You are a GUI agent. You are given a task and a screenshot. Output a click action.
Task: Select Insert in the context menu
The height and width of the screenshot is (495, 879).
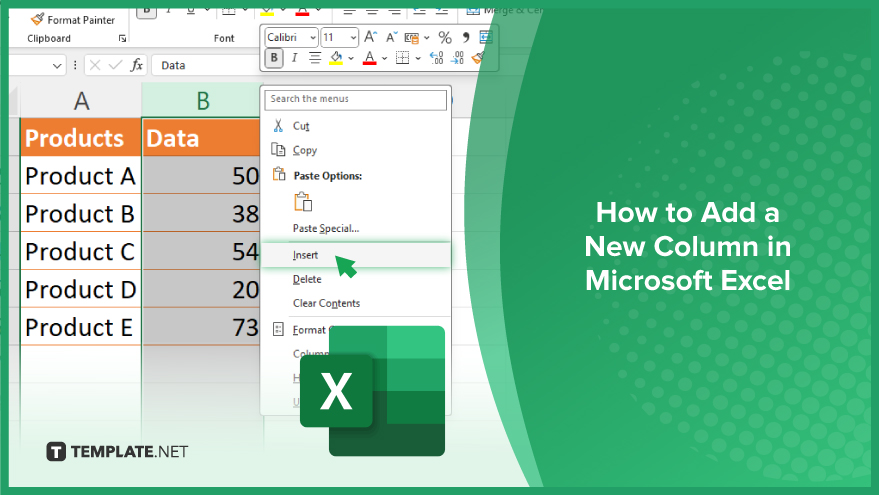(355, 255)
